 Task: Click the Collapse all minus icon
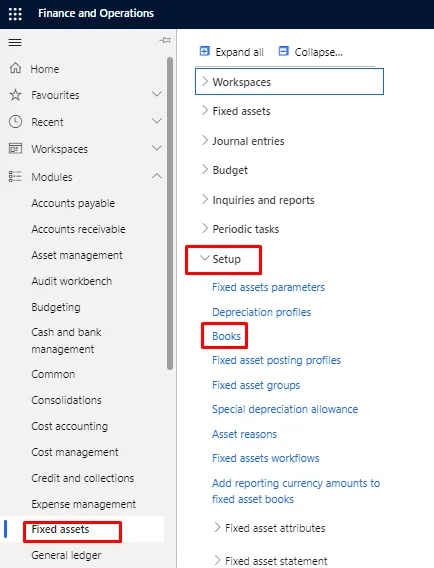pyautogui.click(x=284, y=51)
